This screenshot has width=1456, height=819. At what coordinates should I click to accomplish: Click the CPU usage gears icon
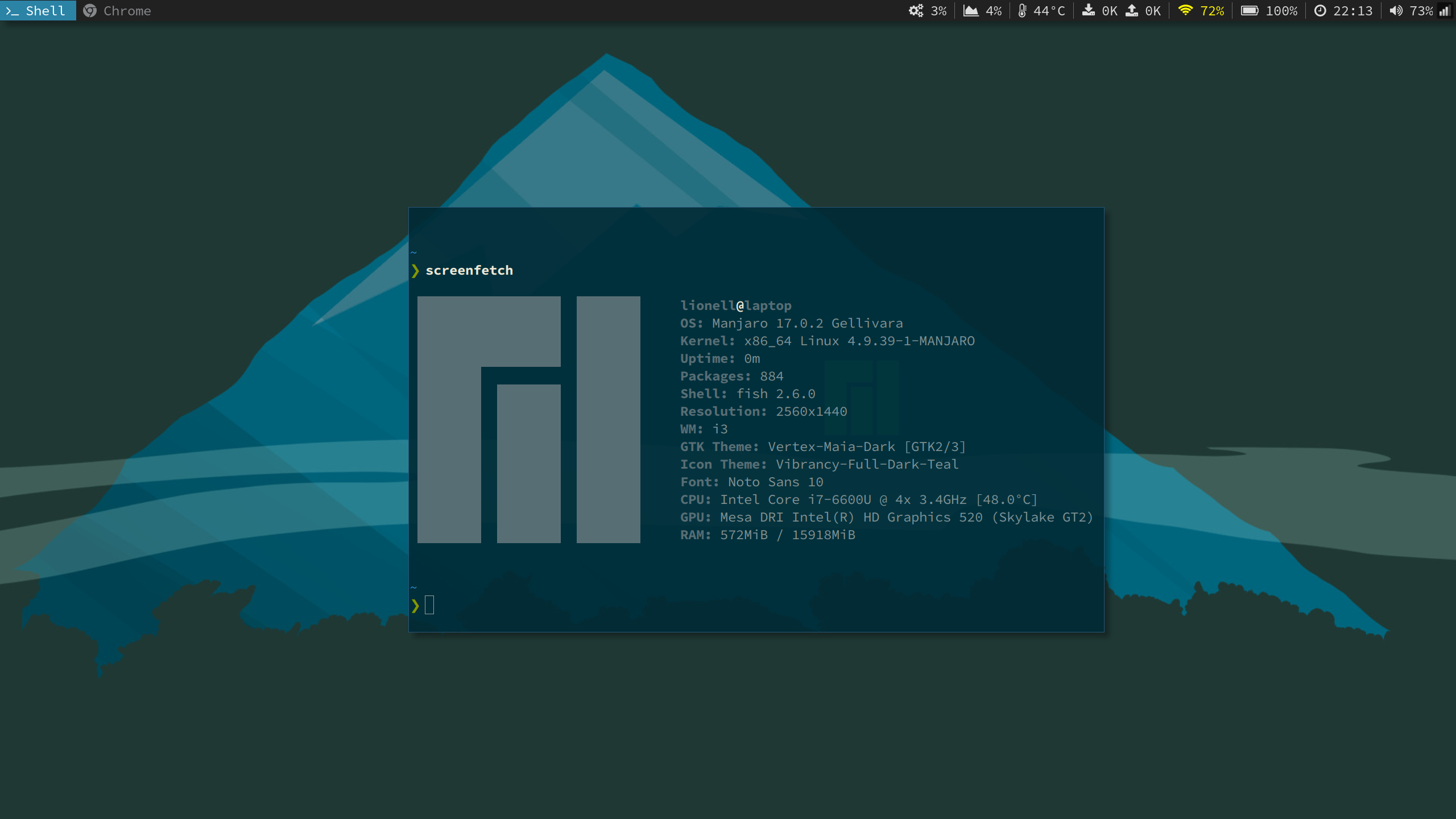tap(916, 11)
